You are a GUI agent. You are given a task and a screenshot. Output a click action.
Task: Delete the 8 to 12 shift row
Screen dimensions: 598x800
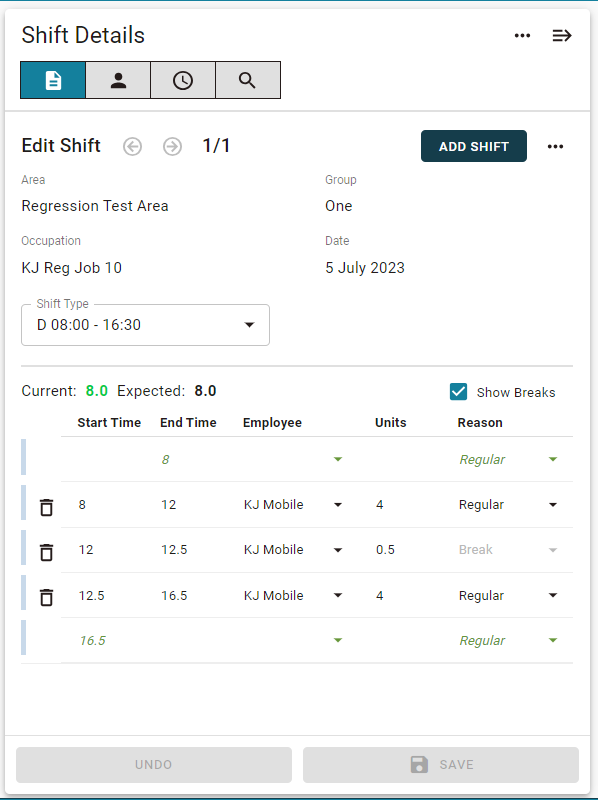46,507
